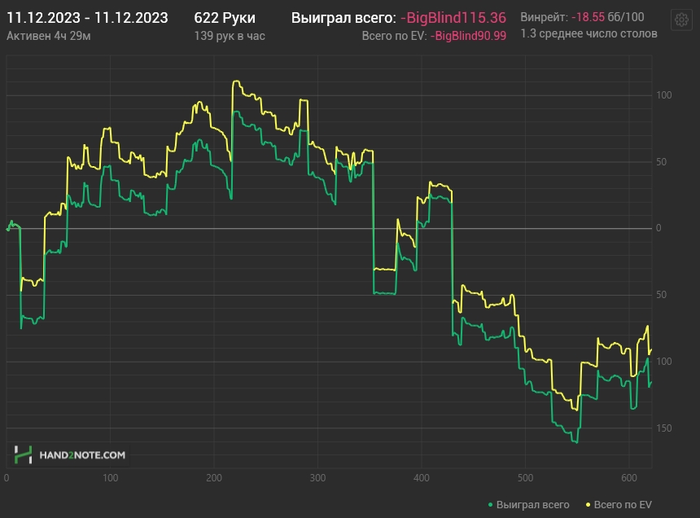The height and width of the screenshot is (518, 700).
Task: Click the yellow EV line peak near hand 220
Action: click(236, 81)
